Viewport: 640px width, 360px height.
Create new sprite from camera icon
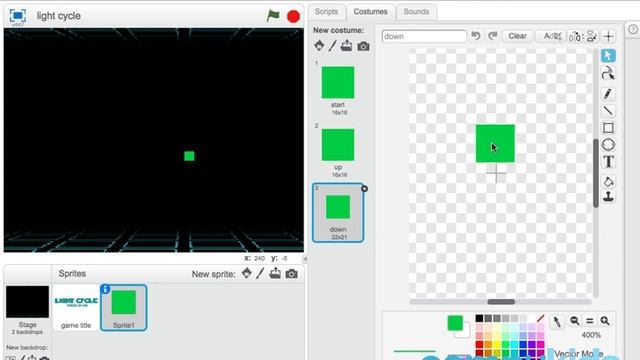click(x=291, y=273)
